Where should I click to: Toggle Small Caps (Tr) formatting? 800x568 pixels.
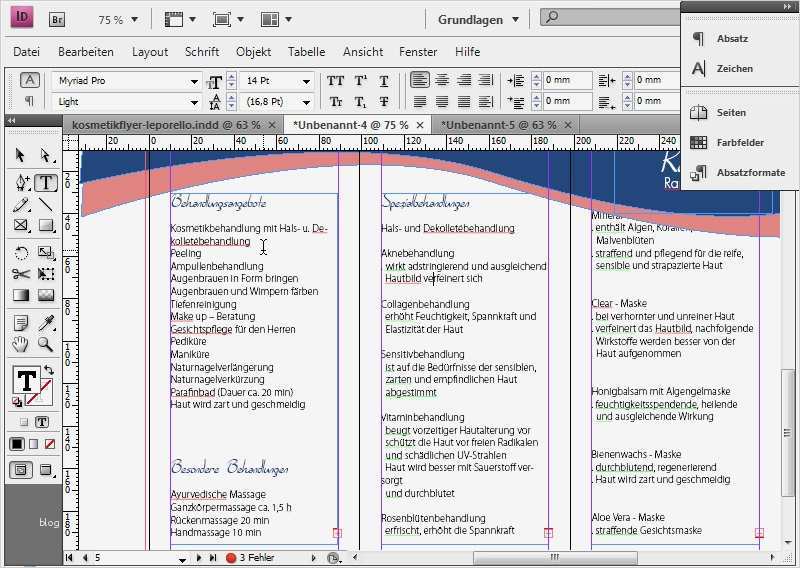[x=335, y=102]
